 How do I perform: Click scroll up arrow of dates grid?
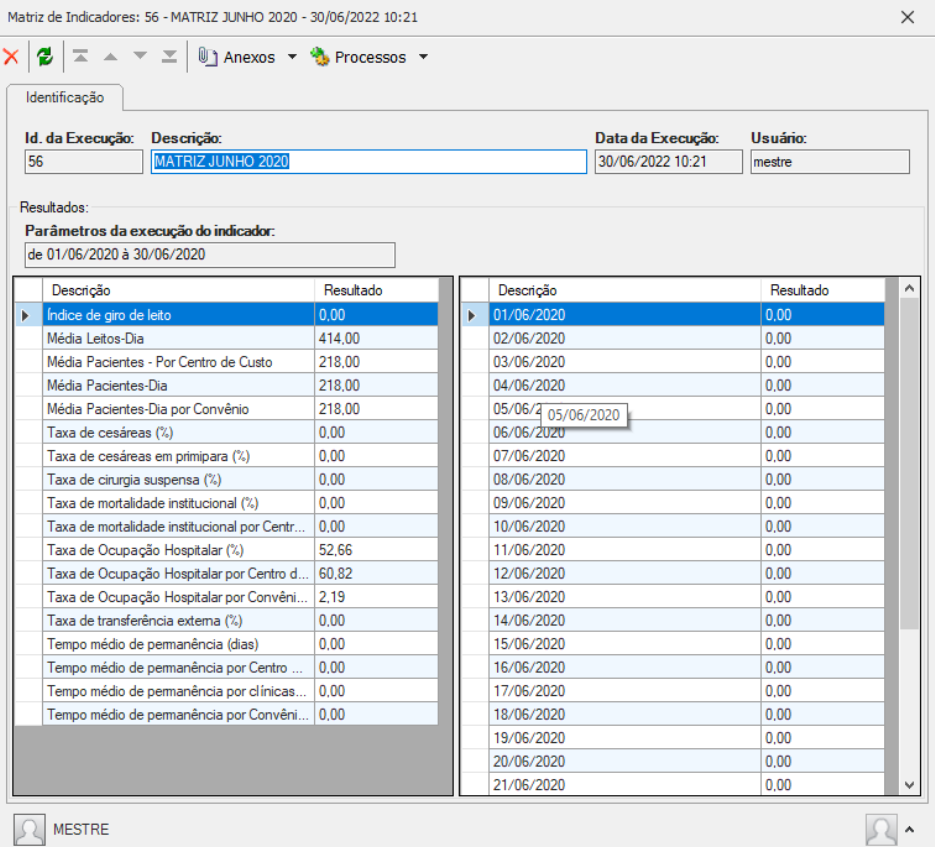click(909, 289)
